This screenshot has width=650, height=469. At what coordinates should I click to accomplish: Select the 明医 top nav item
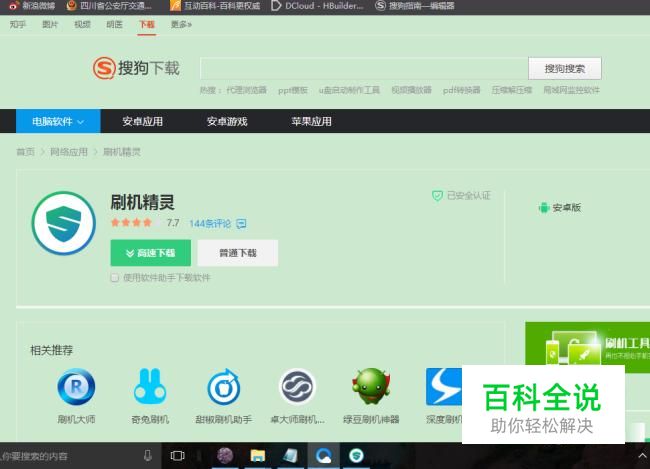[114, 24]
